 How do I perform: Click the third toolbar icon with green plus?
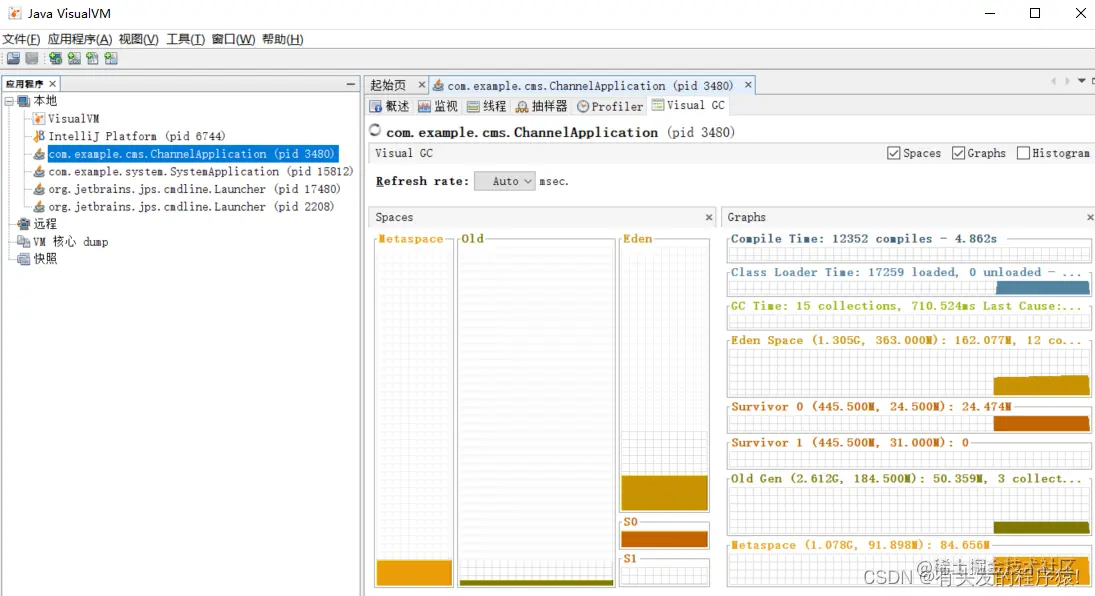[55, 59]
